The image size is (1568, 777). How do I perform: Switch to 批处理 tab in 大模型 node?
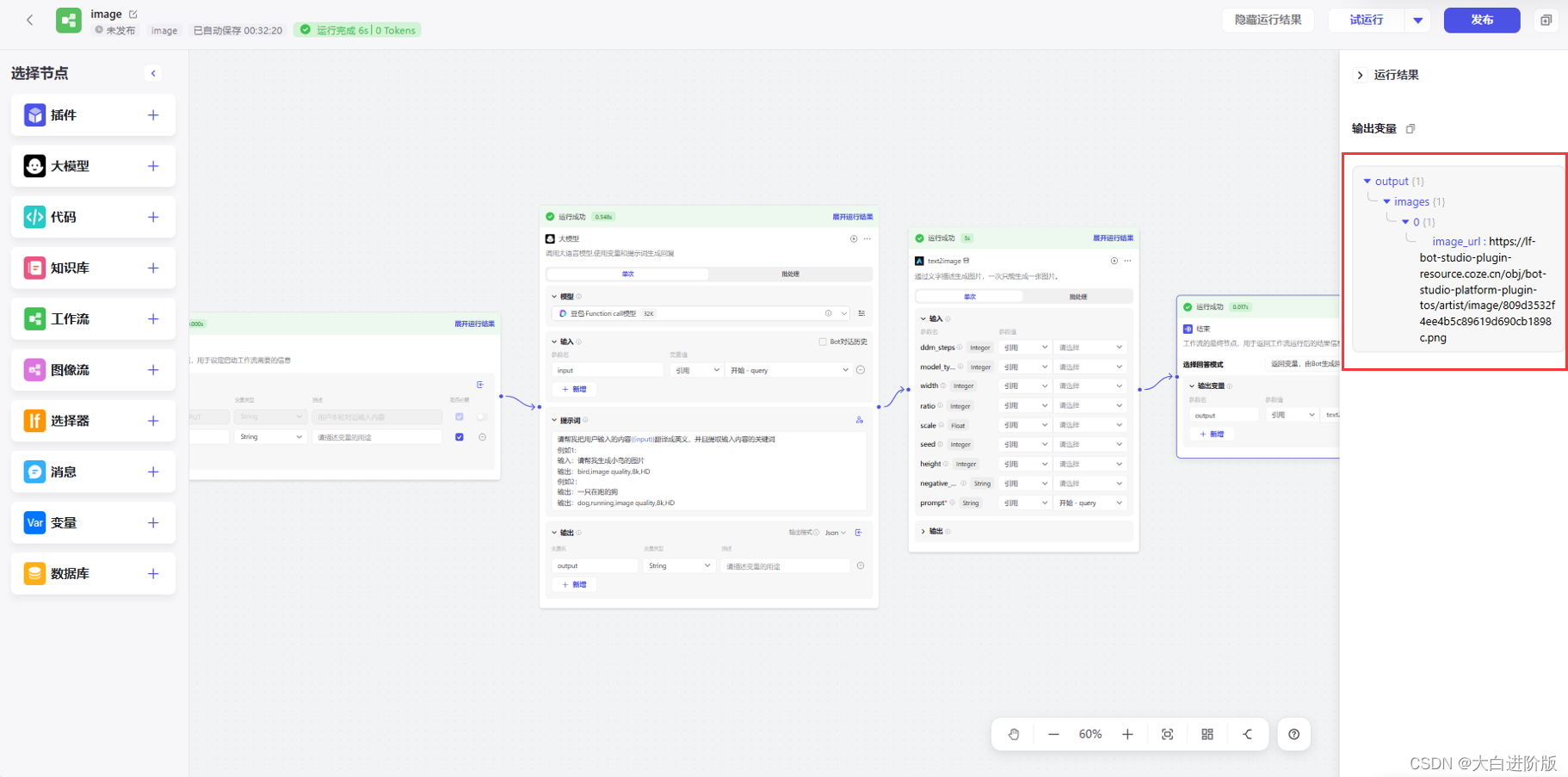coord(790,274)
